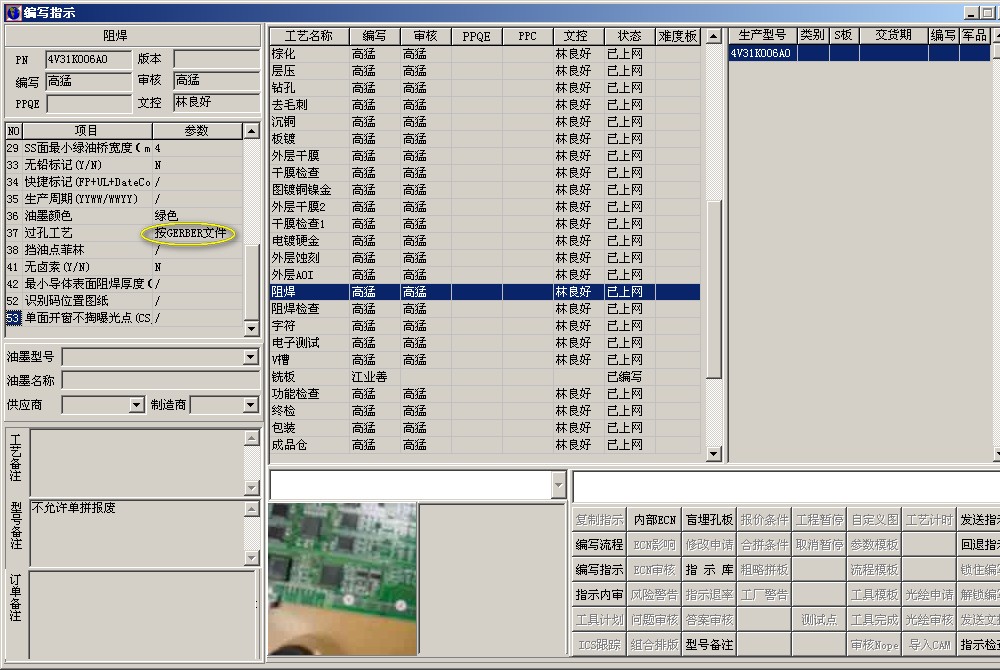
Task: Click the 内部ECN button
Action: pyautogui.click(x=654, y=520)
